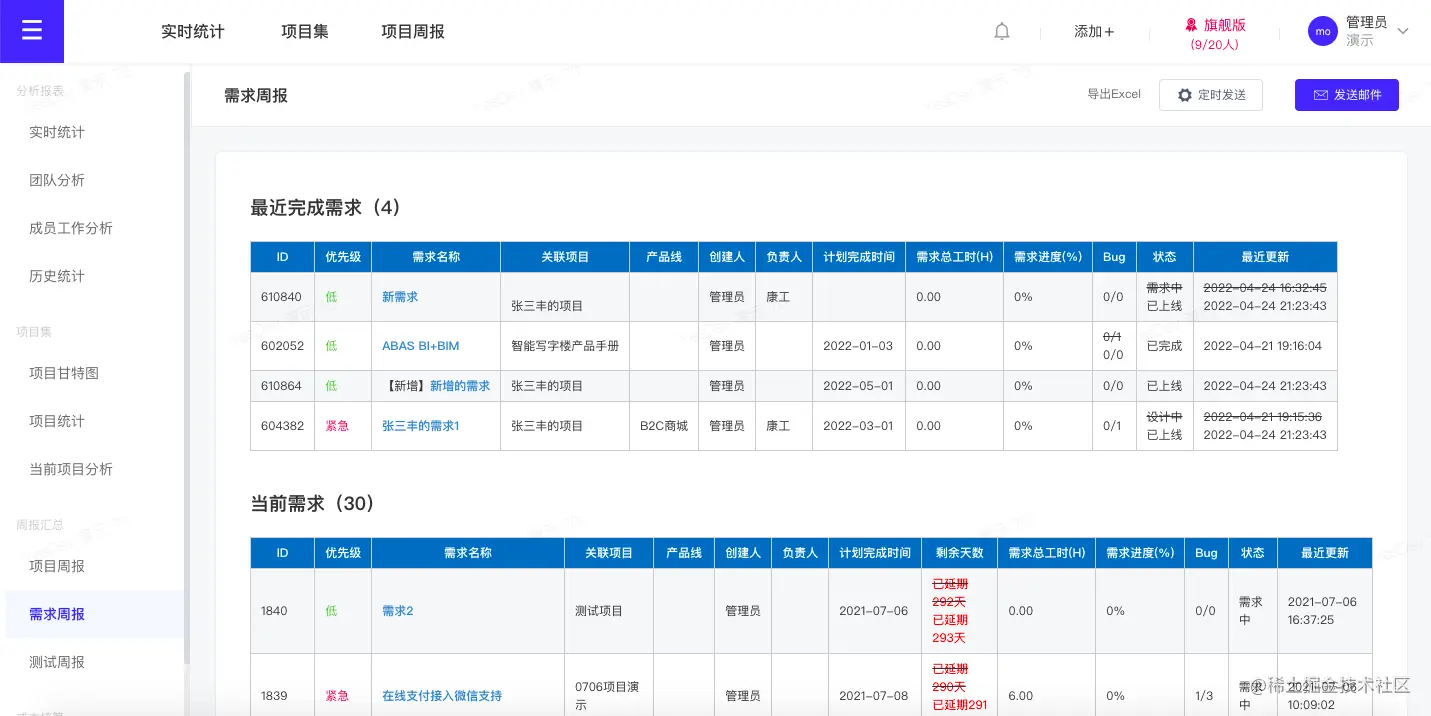Click the envelope icon inside 发送邮件 button
The width and height of the screenshot is (1431, 716).
1320,94
